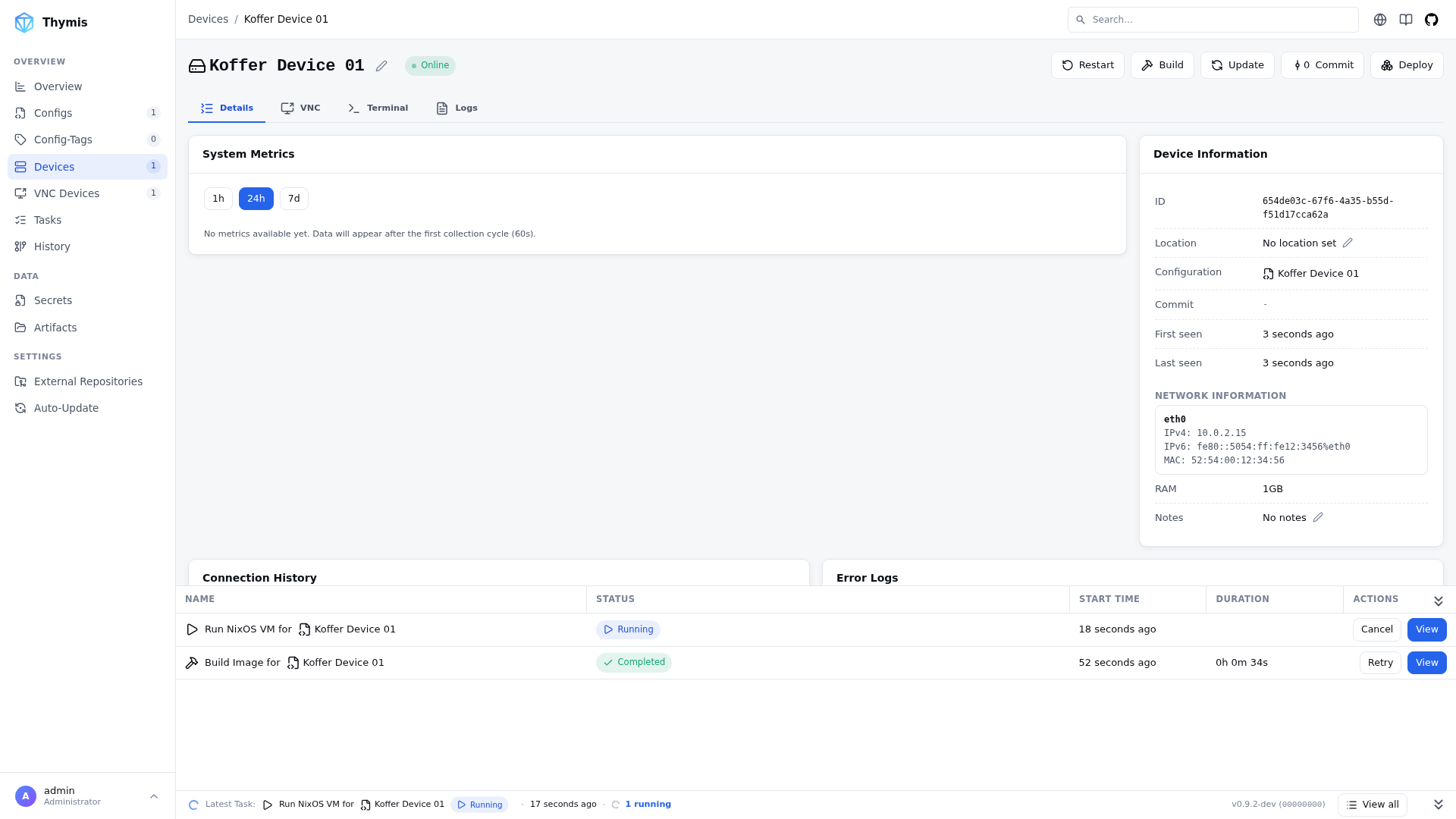Screen dimensions: 1456x819
Task: Select 24h metrics range
Action: [256, 199]
